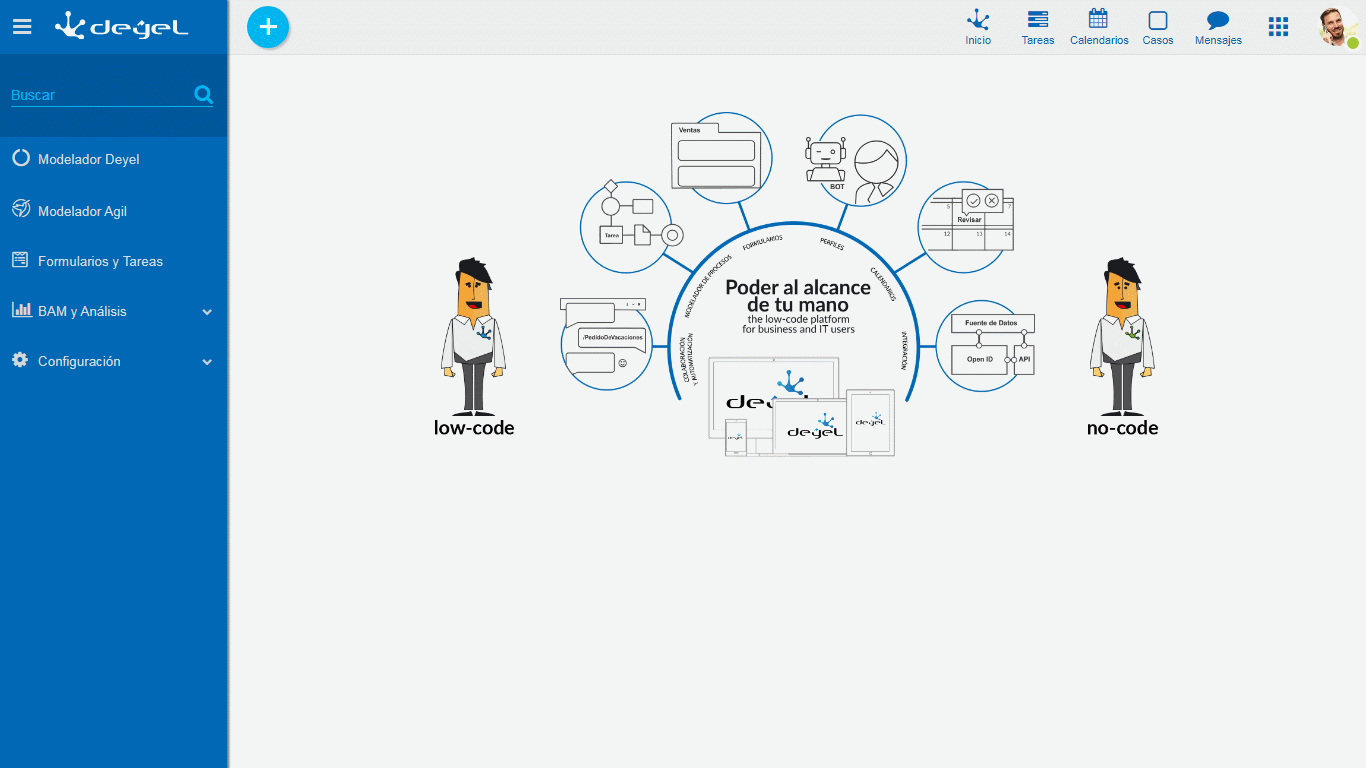
Task: Click the PedidoDeVacaciones chat circle
Action: (x=608, y=343)
